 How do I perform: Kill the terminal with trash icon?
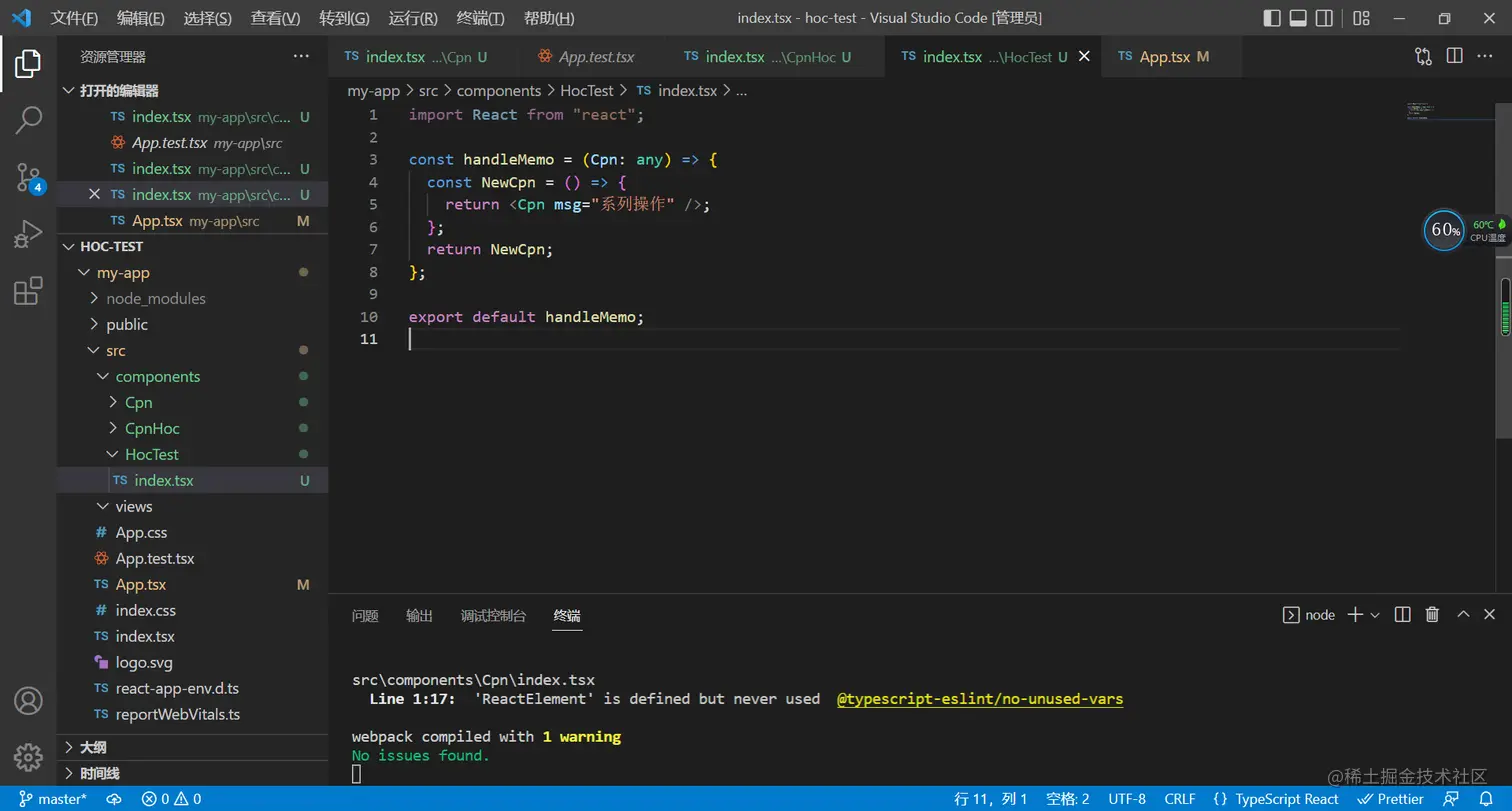point(1432,615)
